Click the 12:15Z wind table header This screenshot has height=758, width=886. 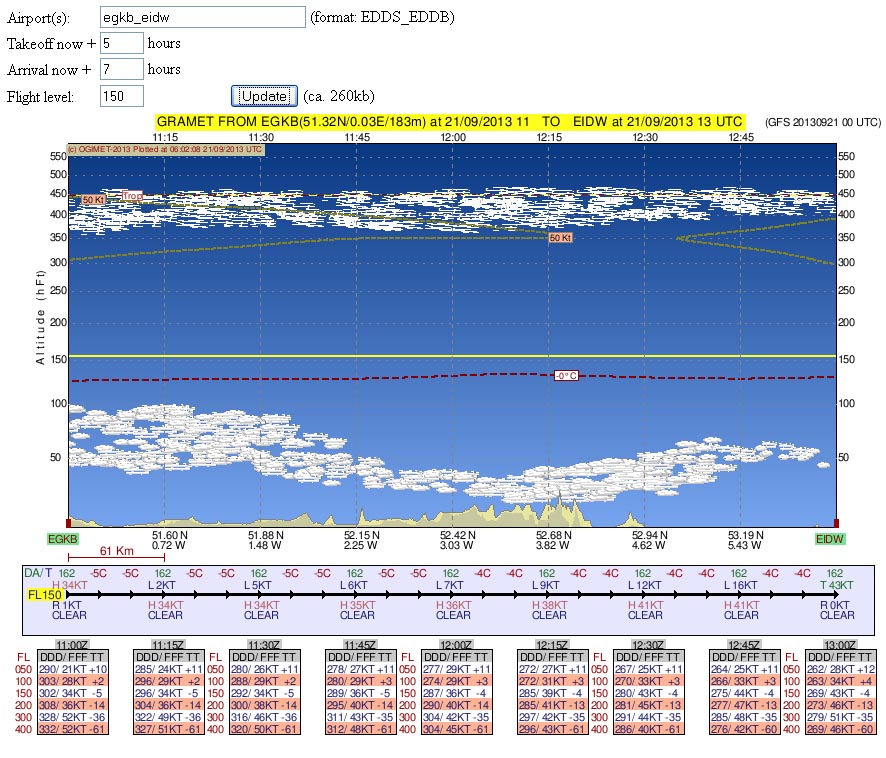point(552,644)
